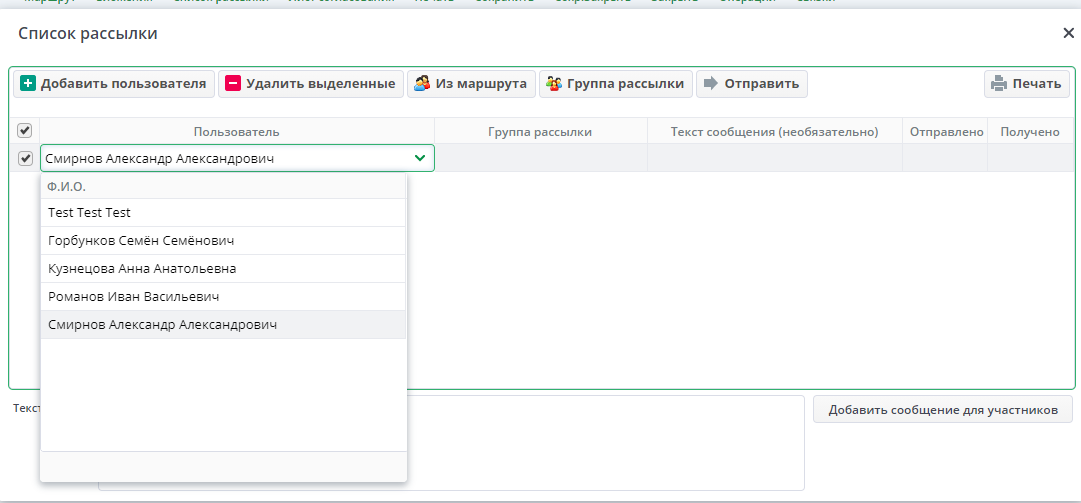The height and width of the screenshot is (503, 1081).
Task: Collapse the user combo box arrow
Action: point(420,158)
